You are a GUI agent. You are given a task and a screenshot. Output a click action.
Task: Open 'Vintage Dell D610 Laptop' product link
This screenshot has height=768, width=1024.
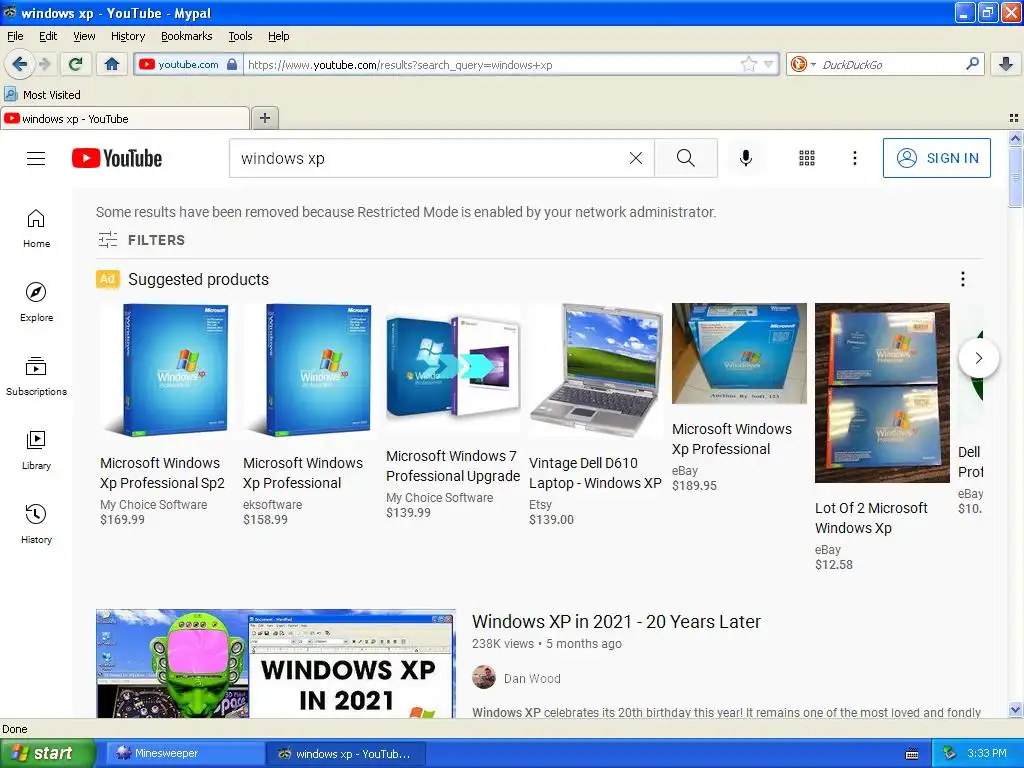click(x=595, y=473)
